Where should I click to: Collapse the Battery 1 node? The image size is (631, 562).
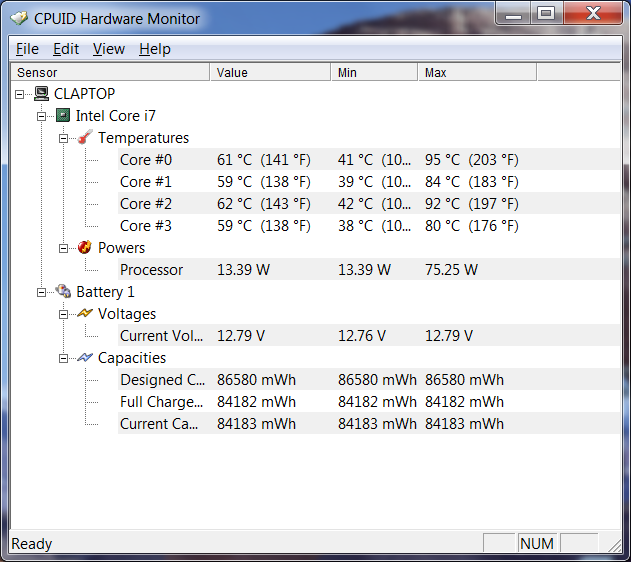click(x=41, y=292)
